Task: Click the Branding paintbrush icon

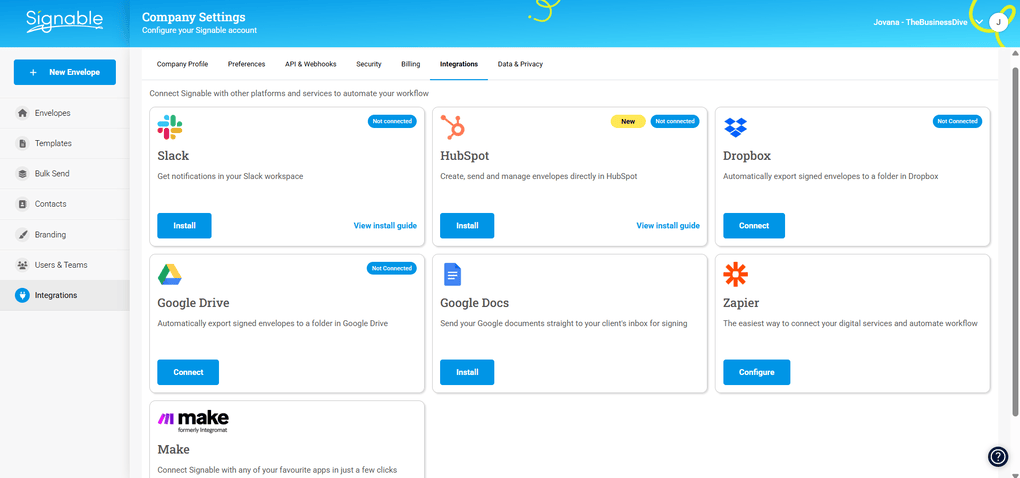Action: pyautogui.click(x=22, y=235)
